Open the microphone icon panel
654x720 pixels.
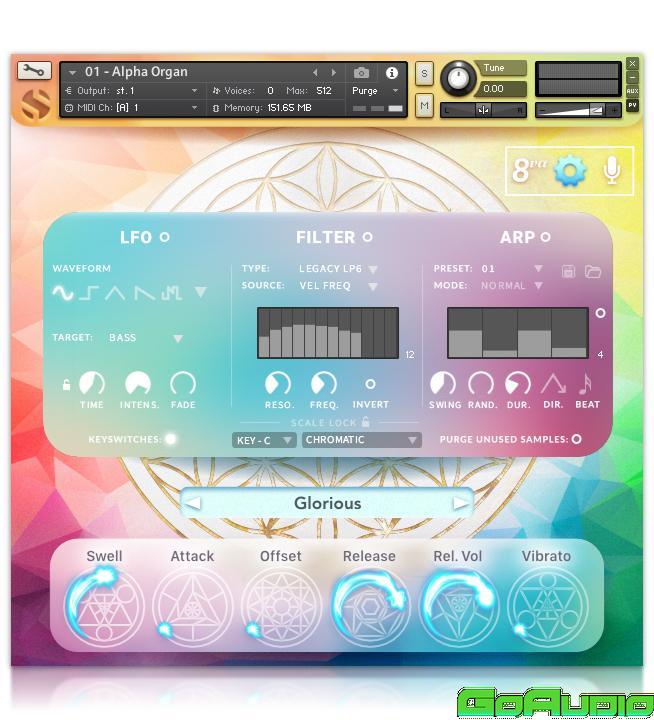coord(612,170)
